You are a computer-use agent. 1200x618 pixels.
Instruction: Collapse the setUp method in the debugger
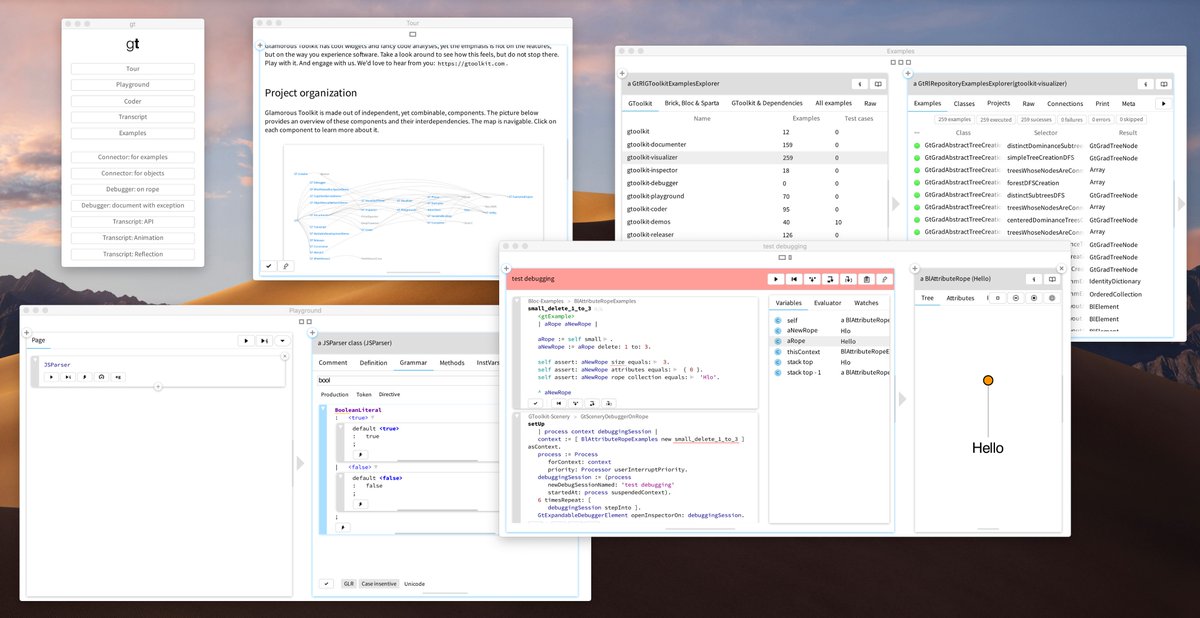pos(516,416)
